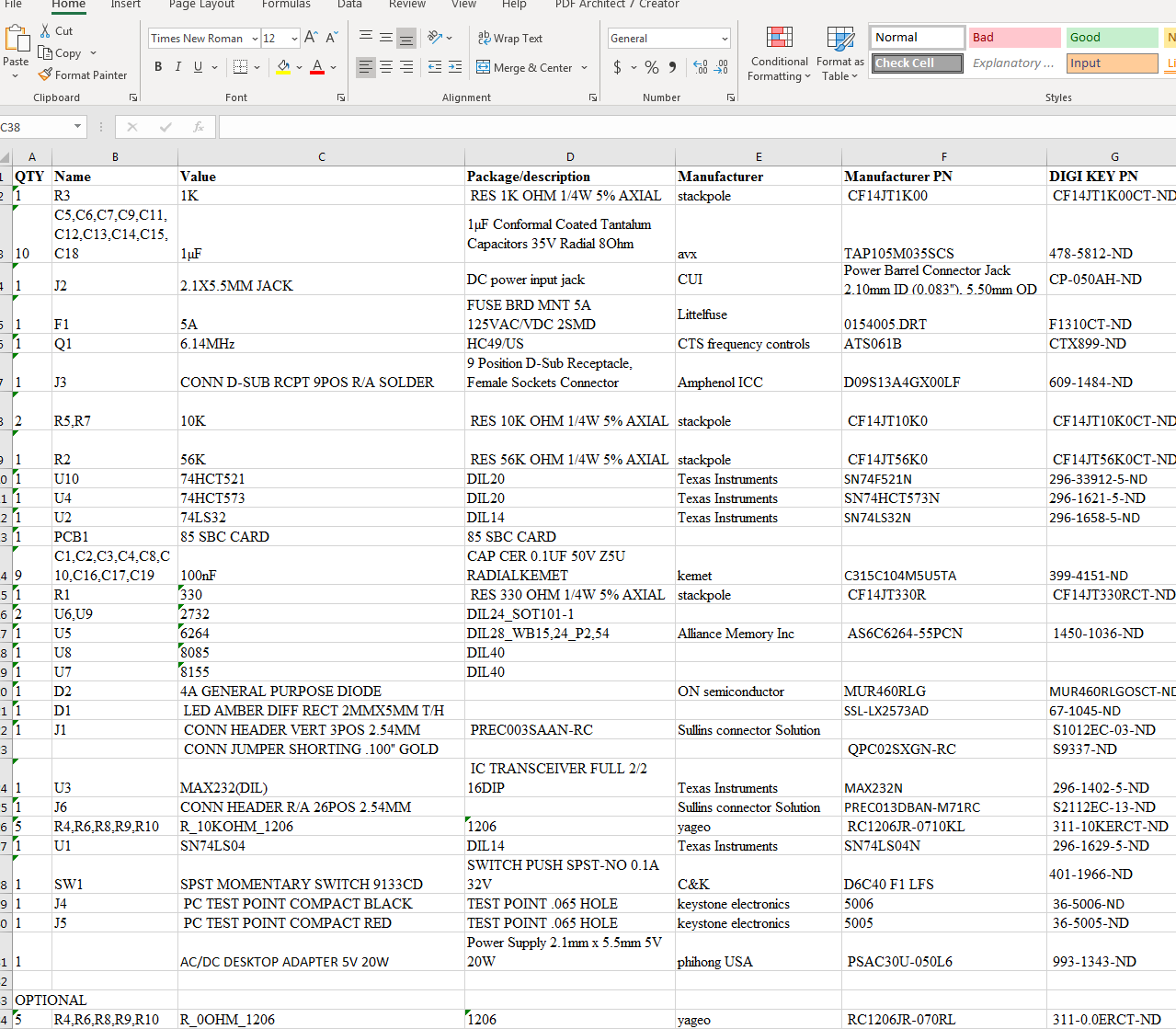
Task: Click the Borders icon in Font group
Action: [240, 67]
